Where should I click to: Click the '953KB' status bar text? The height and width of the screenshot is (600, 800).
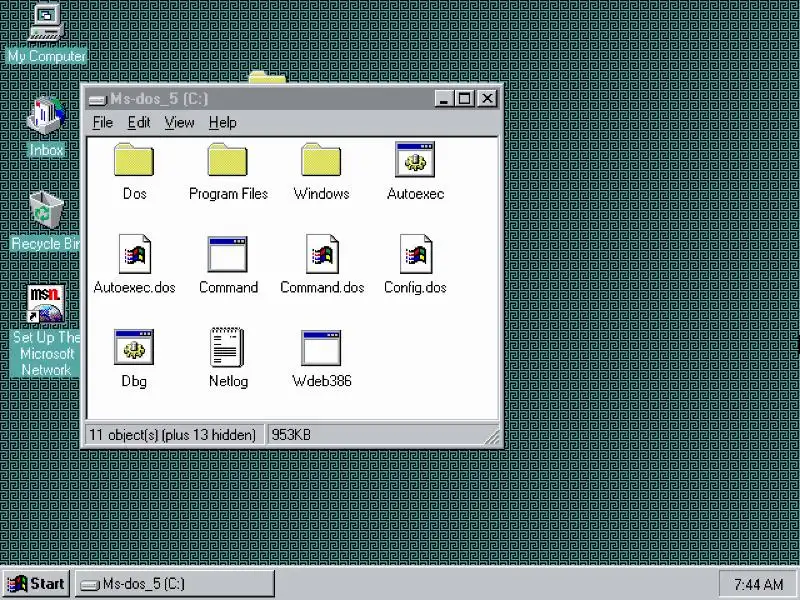point(291,435)
